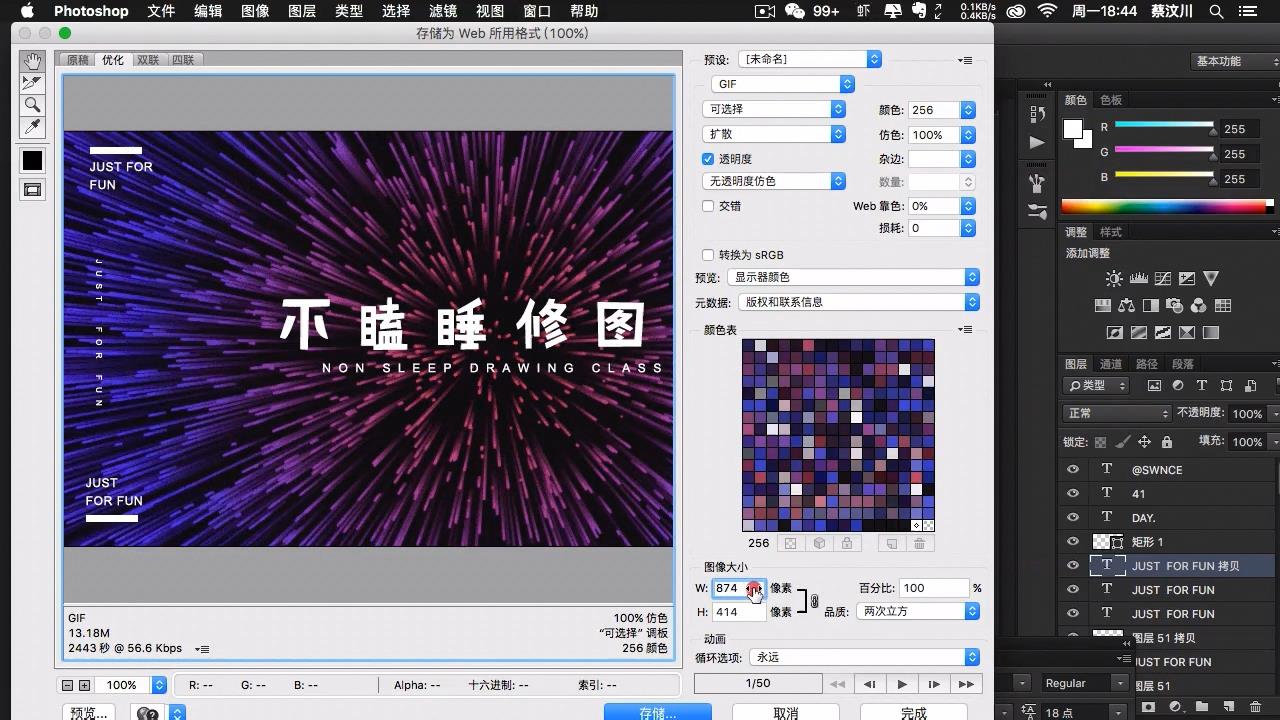Image resolution: width=1280 pixels, height=720 pixels.
Task: Open the 颜色 256 count dropdown
Action: tap(968, 110)
